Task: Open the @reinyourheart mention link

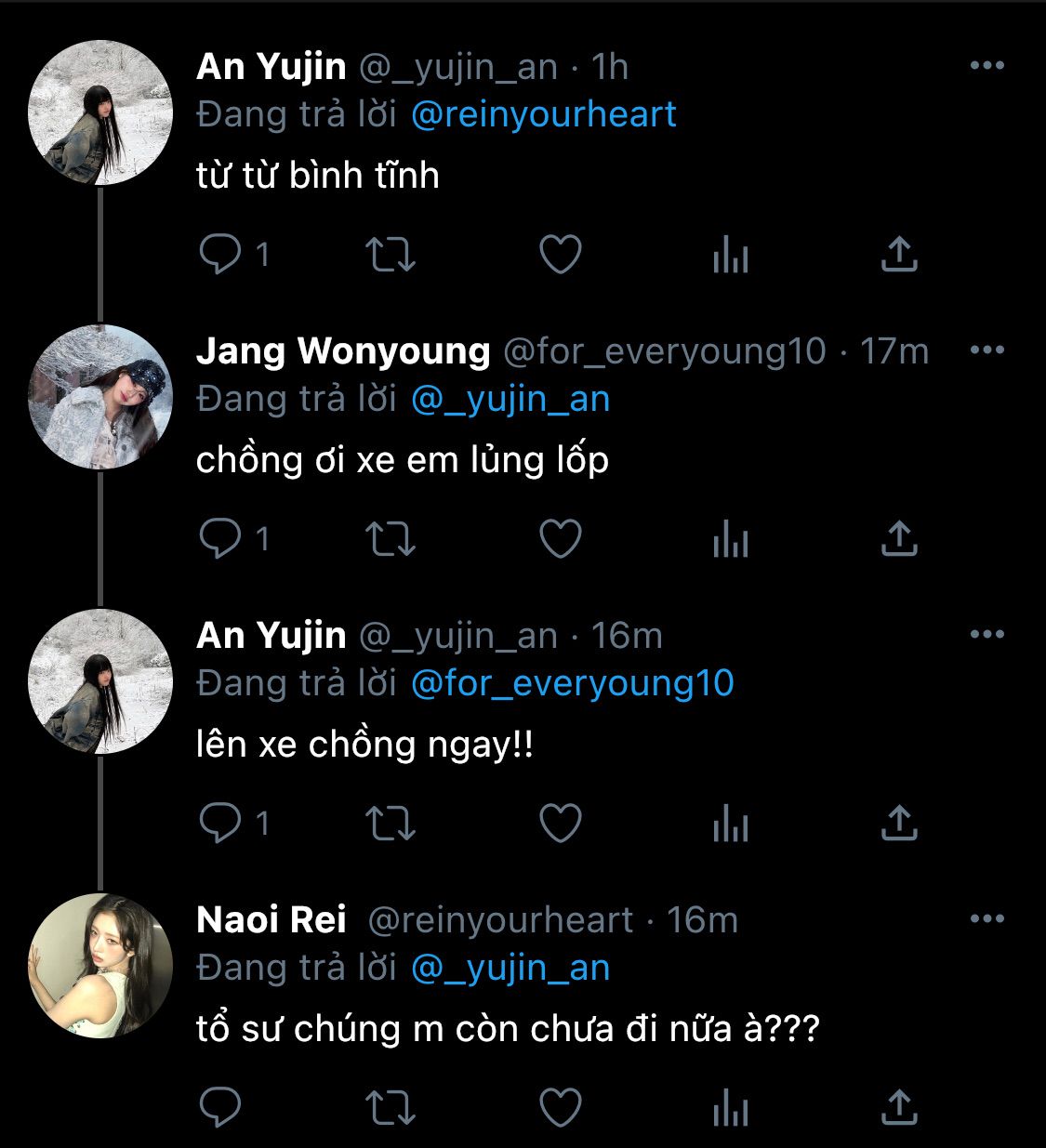Action: tap(543, 114)
